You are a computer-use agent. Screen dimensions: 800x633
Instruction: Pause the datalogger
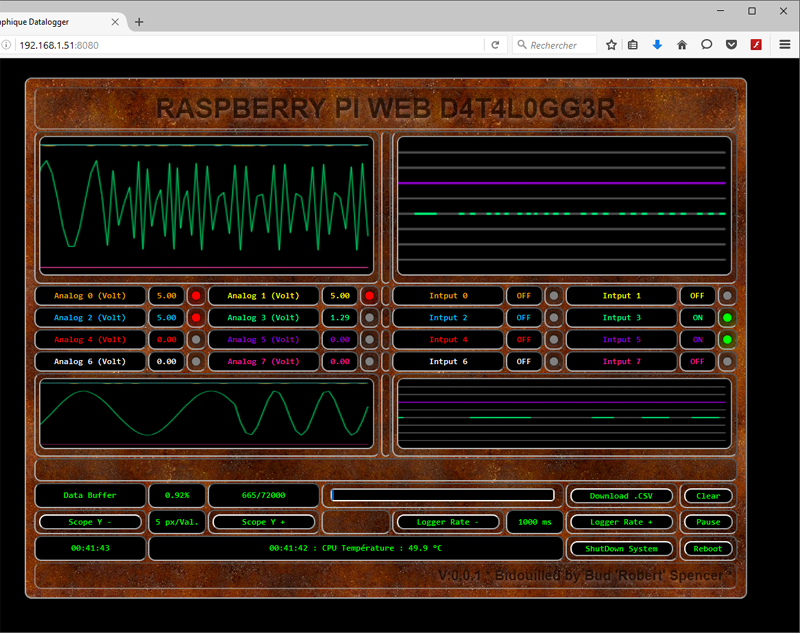708,522
